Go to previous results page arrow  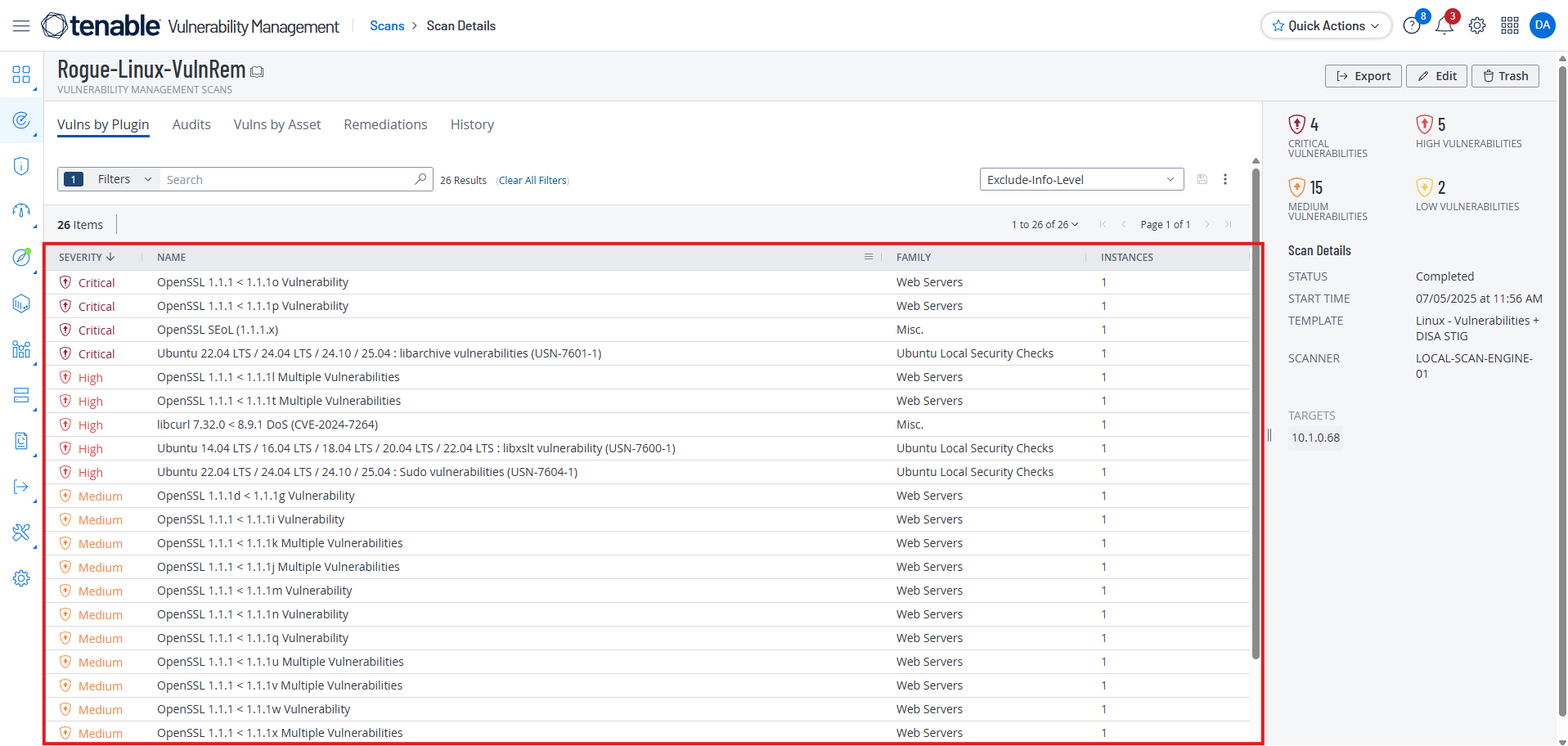click(x=1124, y=224)
